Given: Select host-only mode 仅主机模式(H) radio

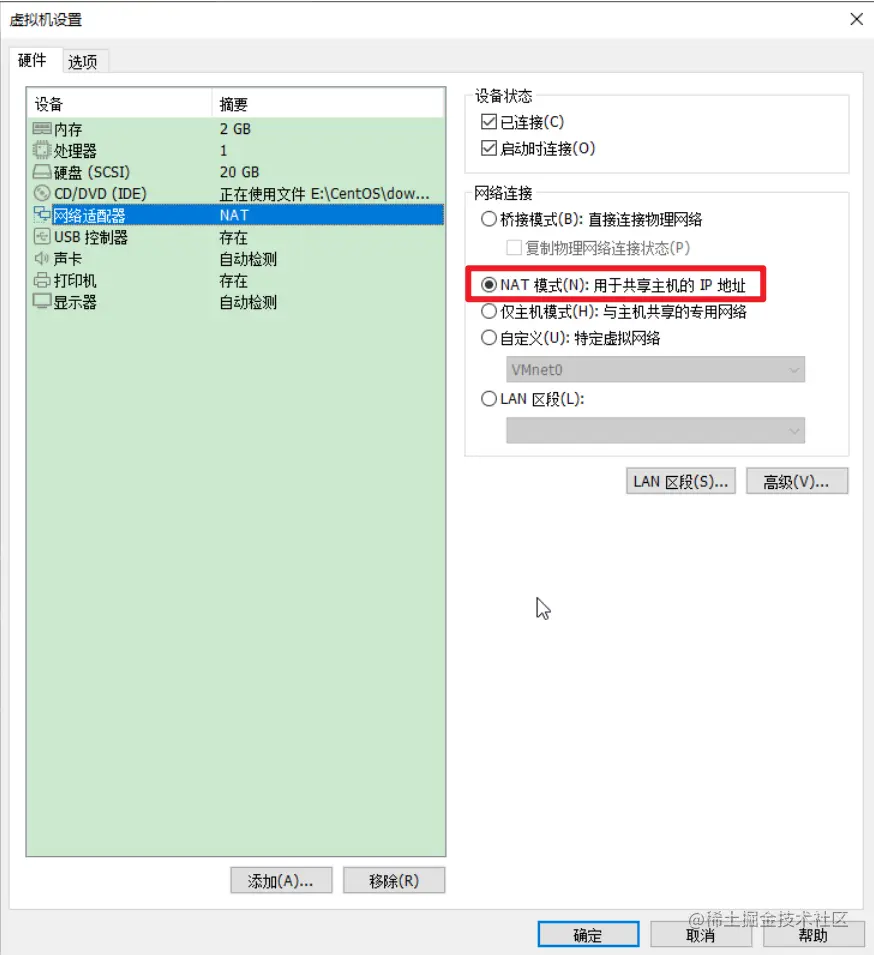Looking at the screenshot, I should click(488, 312).
